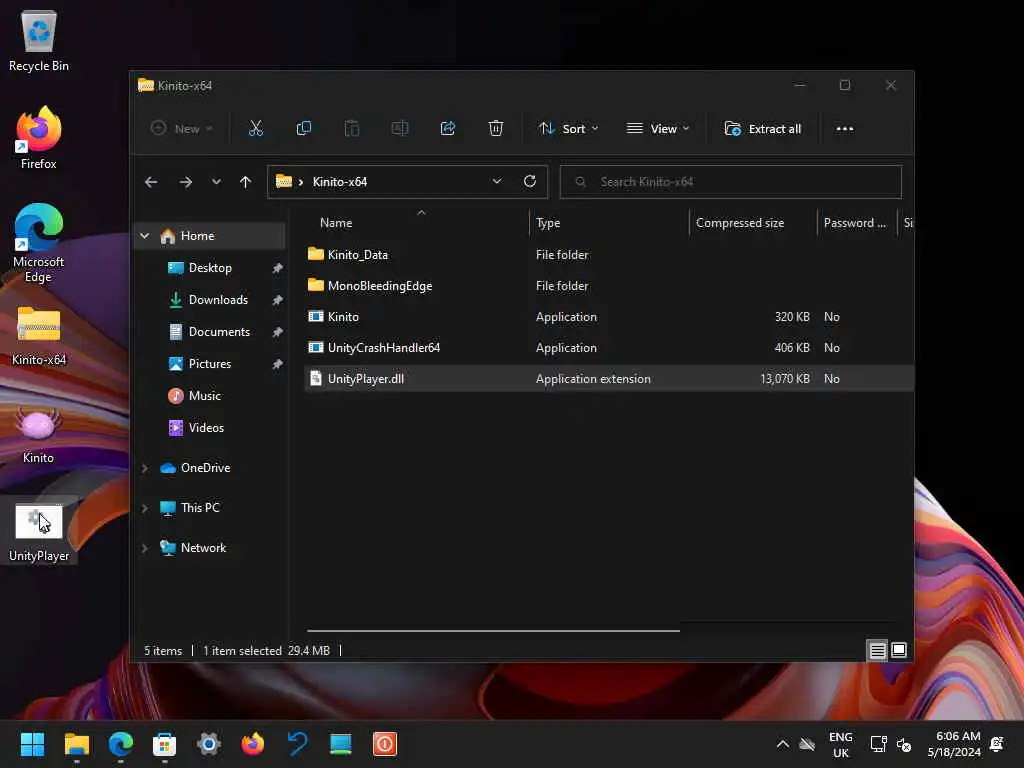Viewport: 1024px width, 768px height.
Task: Select UnityPlayer.dll file row
Action: (609, 379)
